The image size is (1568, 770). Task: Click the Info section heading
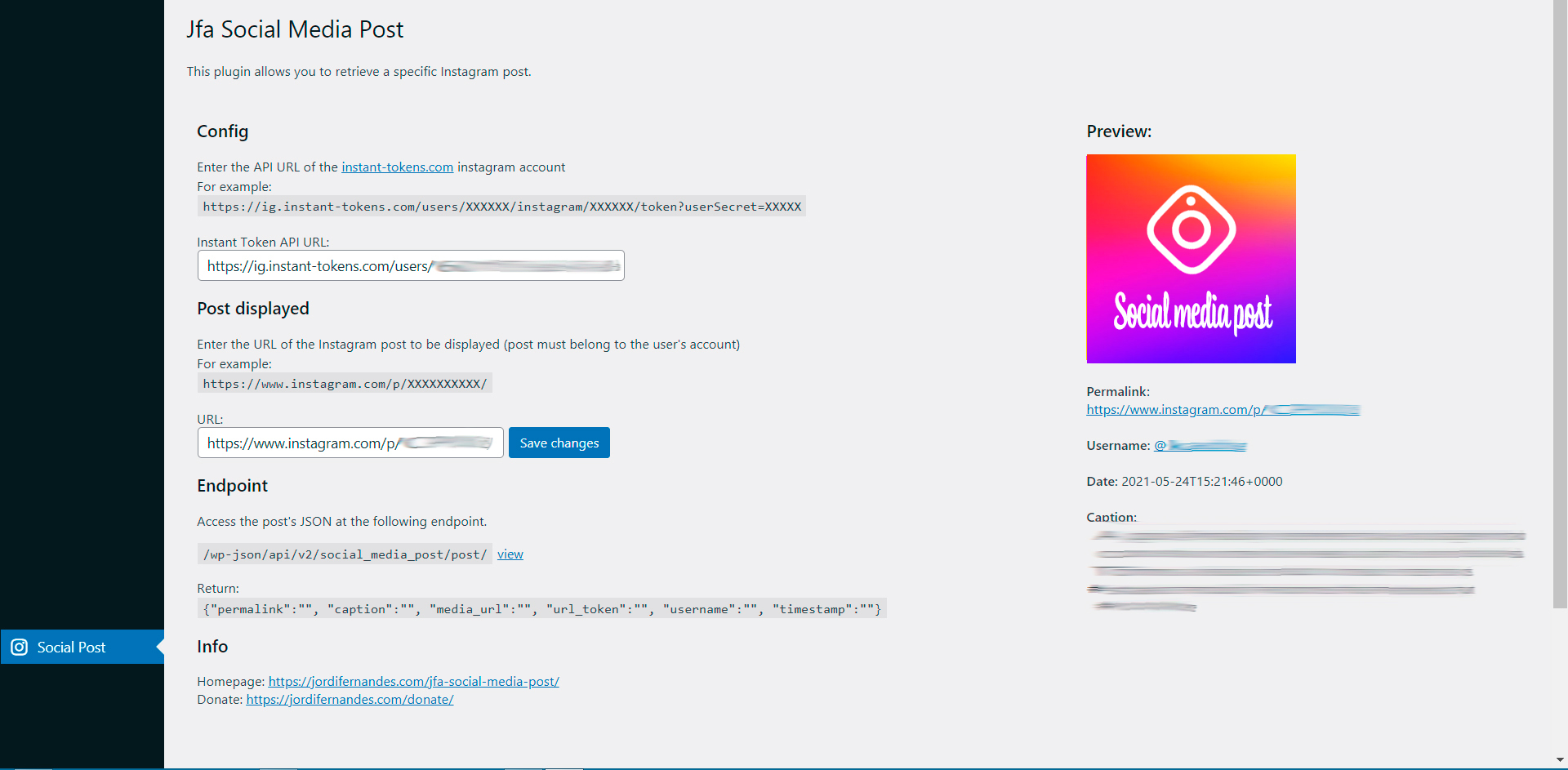pyautogui.click(x=212, y=647)
